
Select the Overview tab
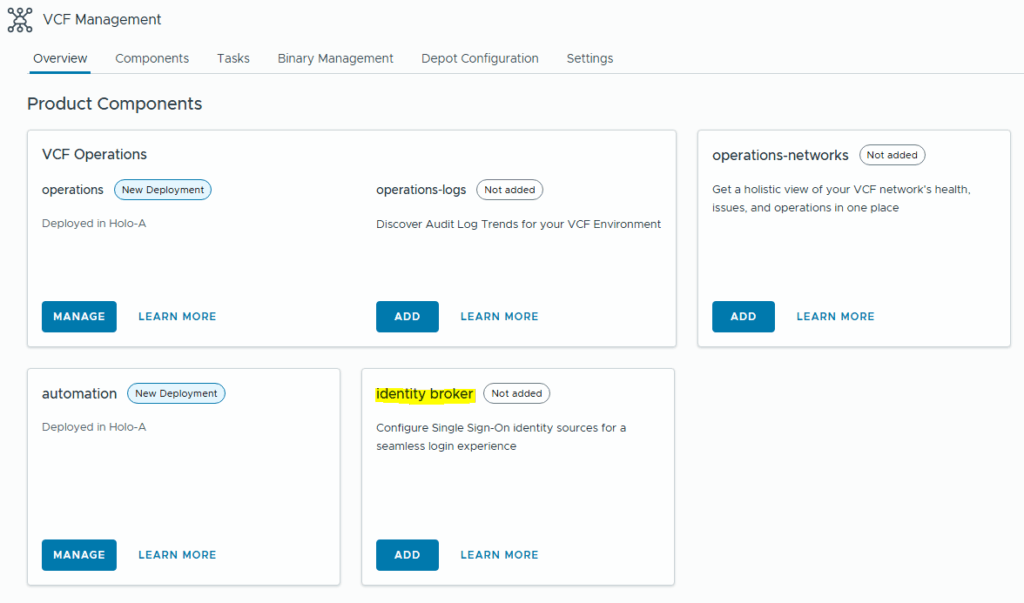[60, 58]
